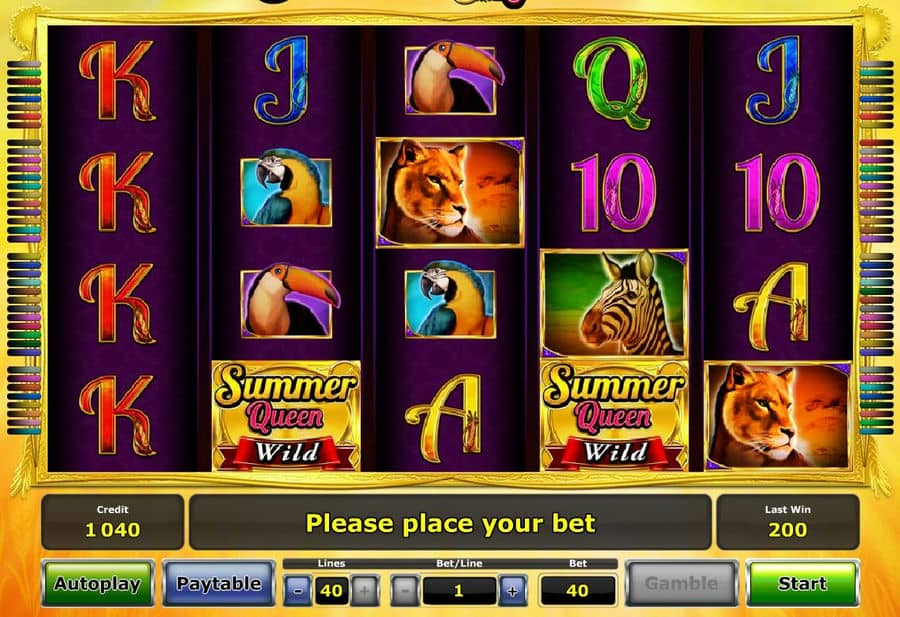900x617 pixels.
Task: Click the zebra symbol on reel four
Action: point(614,302)
